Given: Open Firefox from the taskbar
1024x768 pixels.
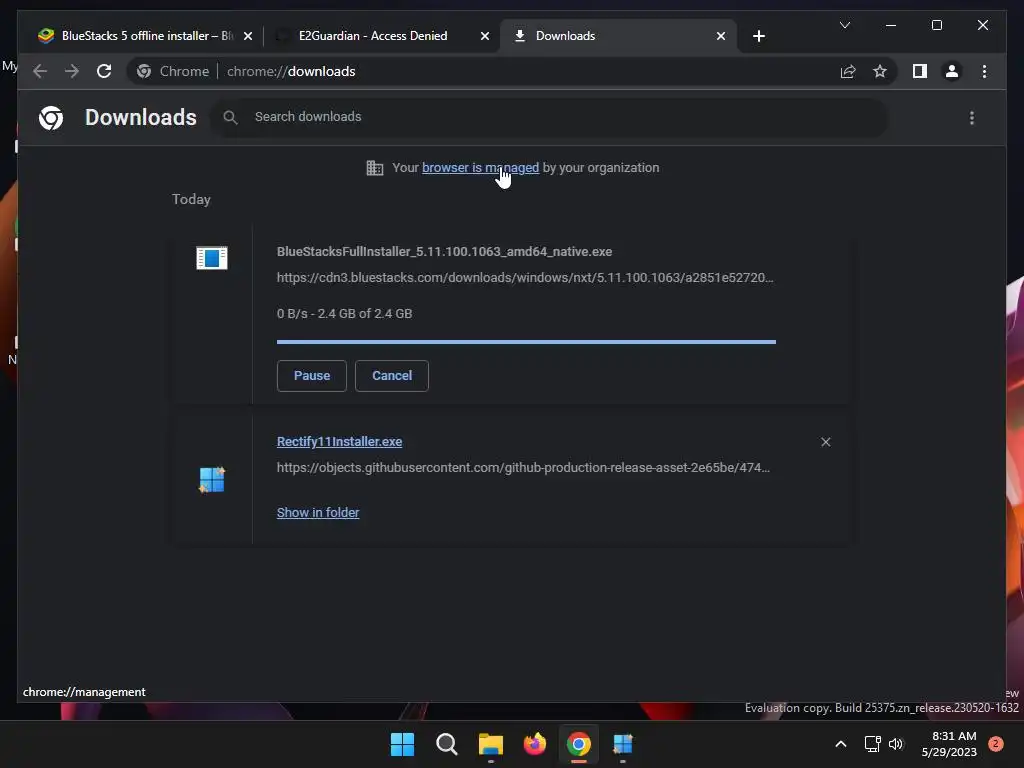Looking at the screenshot, I should click(535, 744).
